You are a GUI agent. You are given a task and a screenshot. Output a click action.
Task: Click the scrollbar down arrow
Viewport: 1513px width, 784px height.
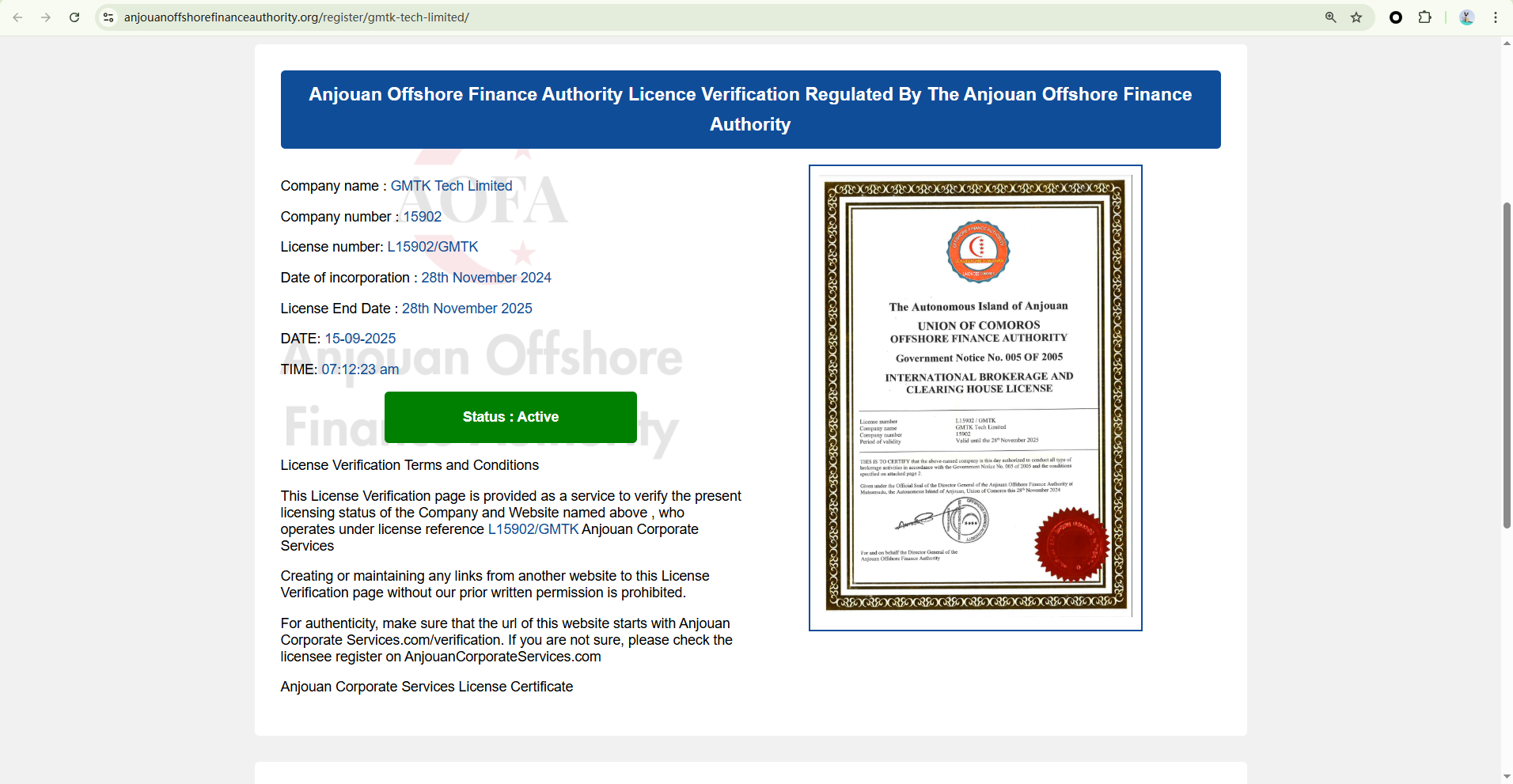[1507, 777]
